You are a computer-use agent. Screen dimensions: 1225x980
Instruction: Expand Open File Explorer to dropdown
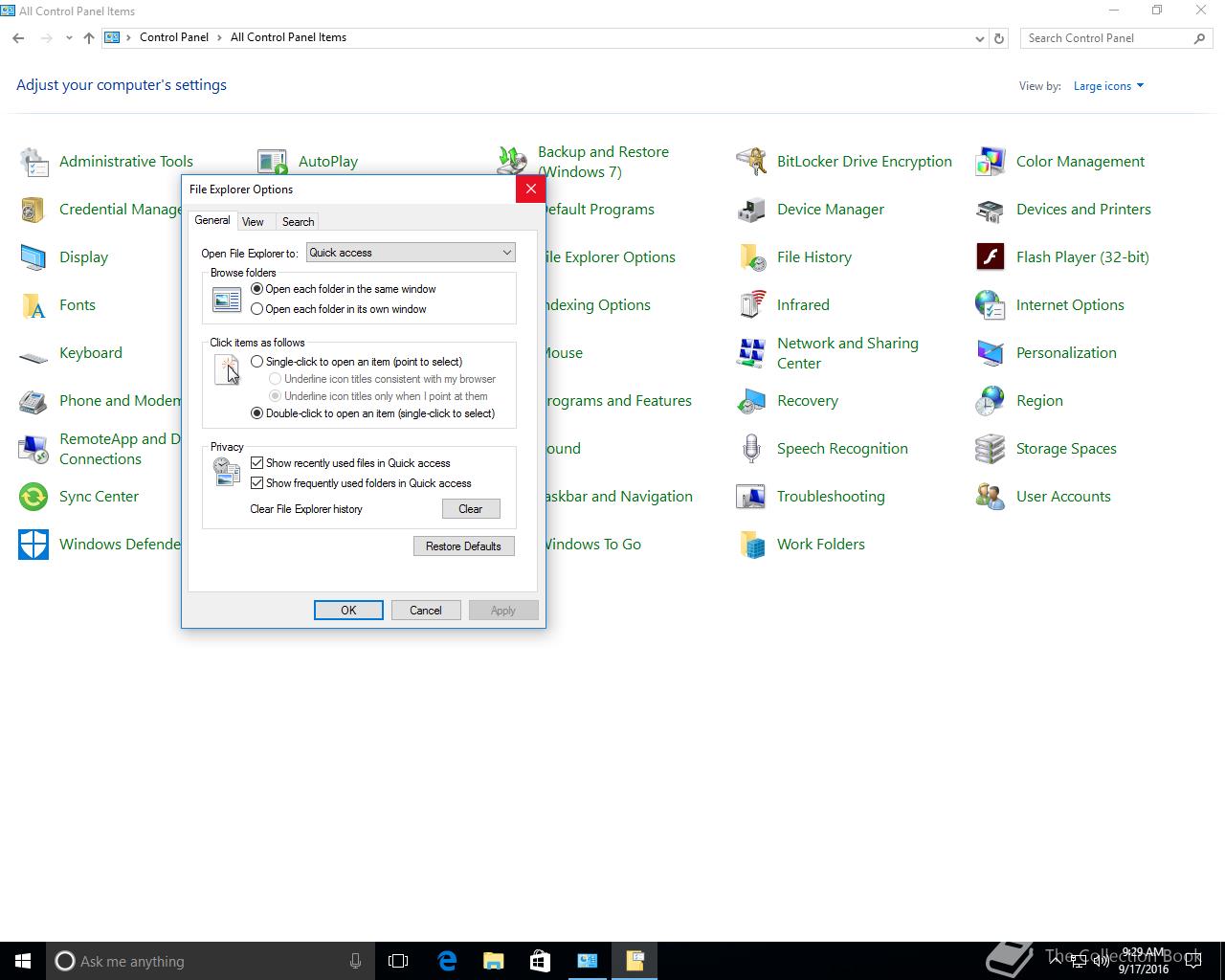click(x=411, y=253)
